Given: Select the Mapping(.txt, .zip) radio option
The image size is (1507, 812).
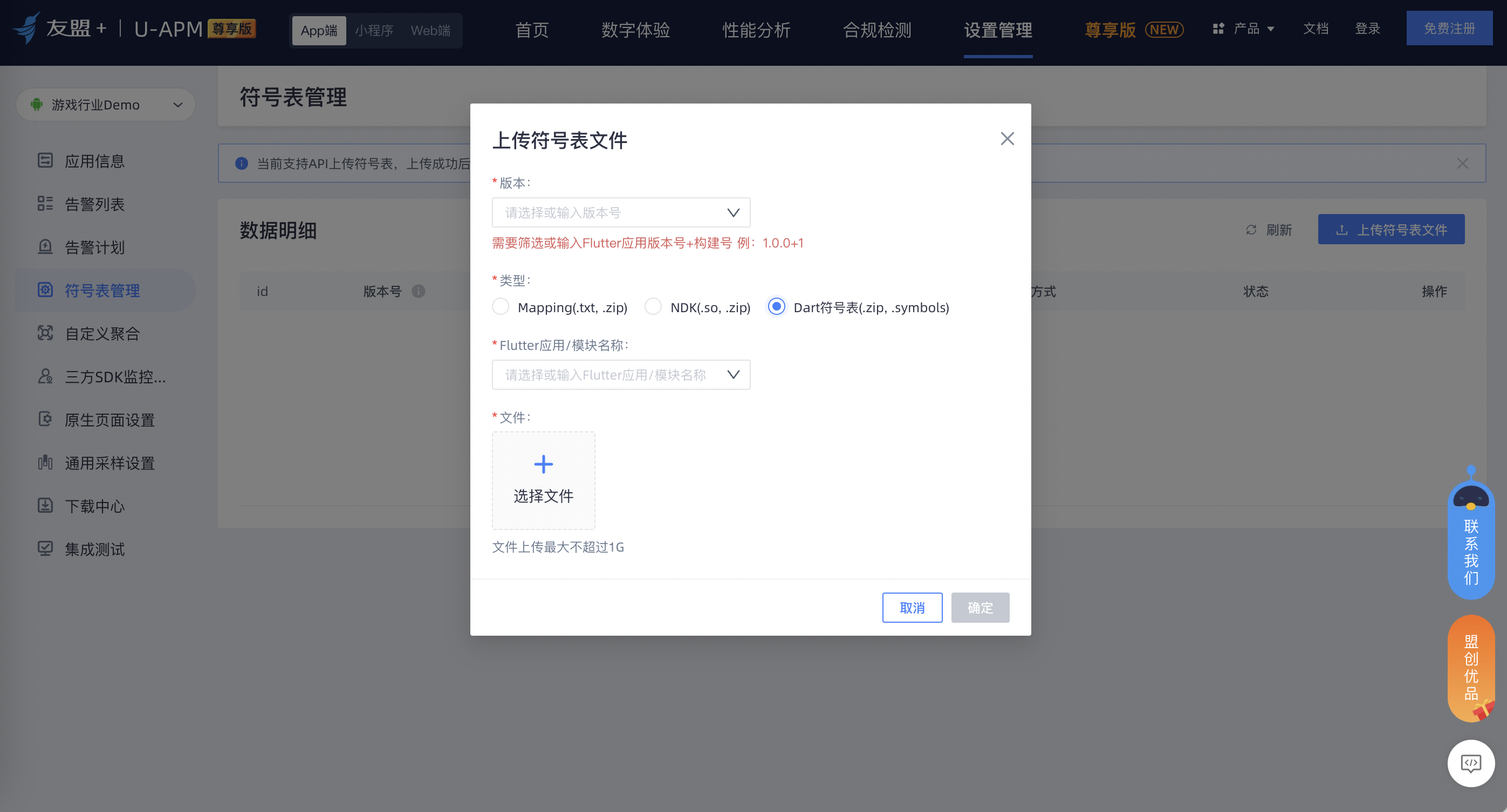Looking at the screenshot, I should 500,307.
